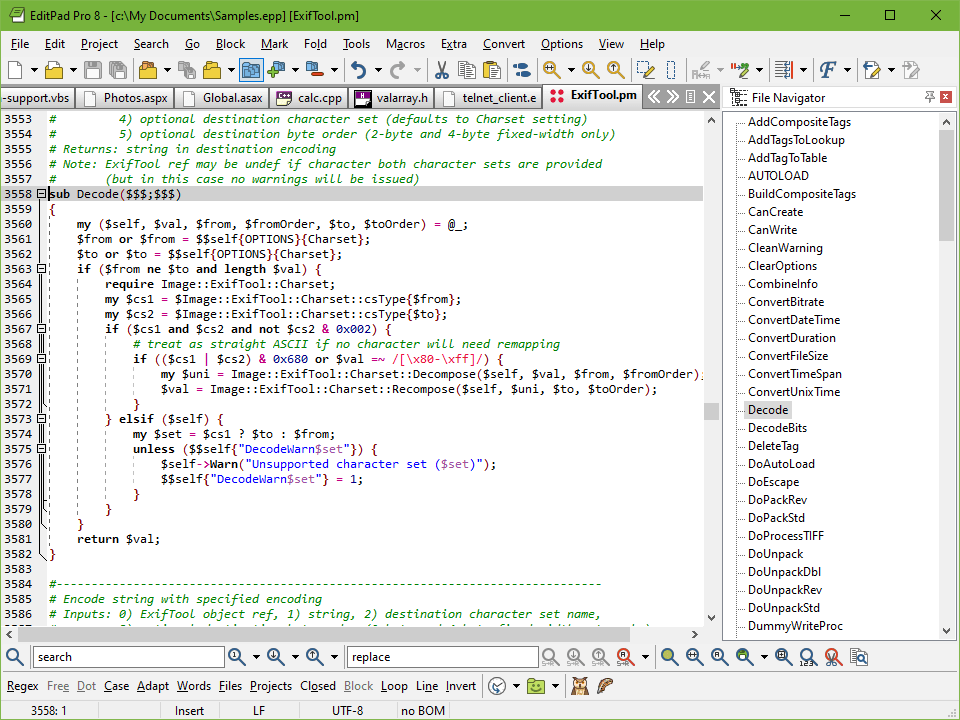
Task: Select ConvertUnixTime in File Navigator
Action: tap(794, 392)
